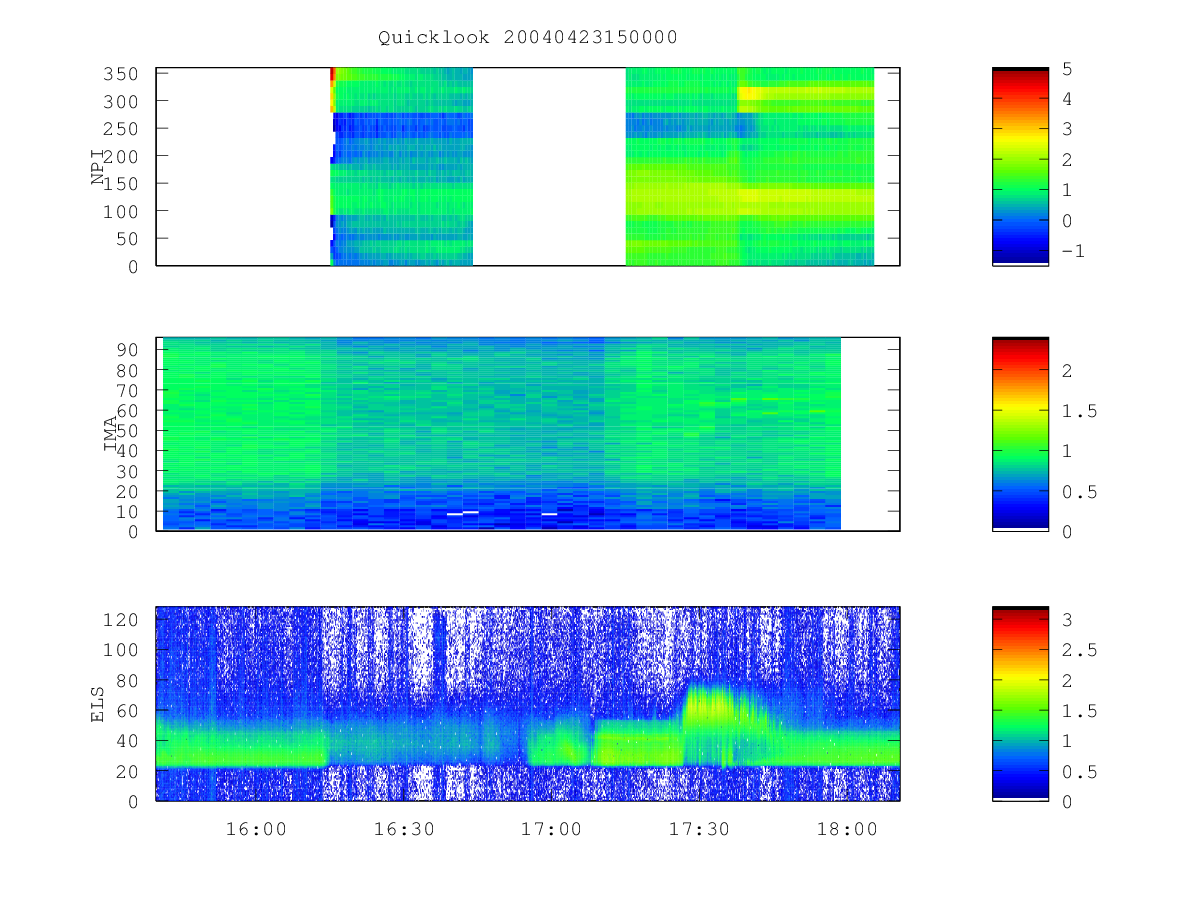
Task: Click the 5 label on NPI colorbar
Action: (1067, 69)
